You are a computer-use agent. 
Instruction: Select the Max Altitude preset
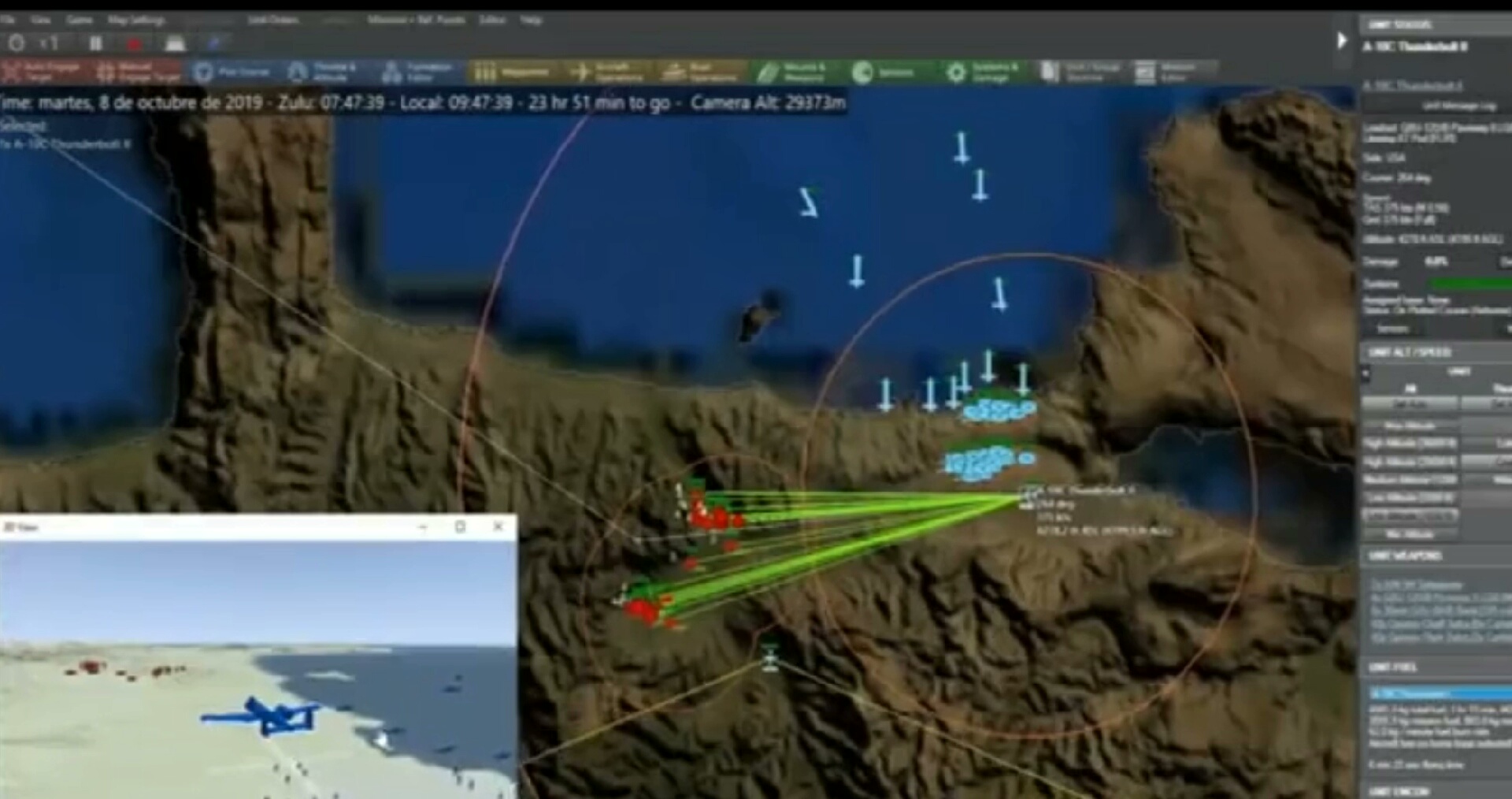click(x=1410, y=426)
